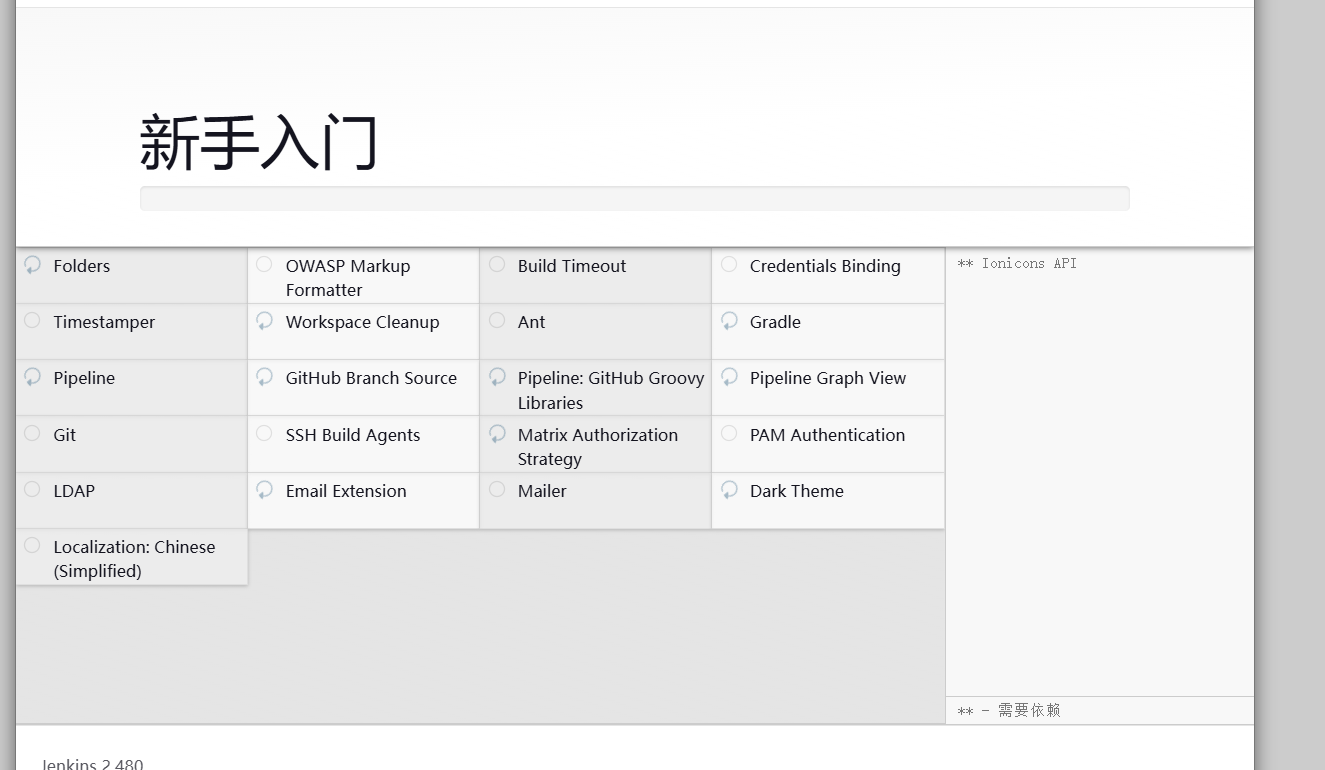Click the LDAP plugin name
The width and height of the screenshot is (1325, 770).
pyautogui.click(x=74, y=491)
